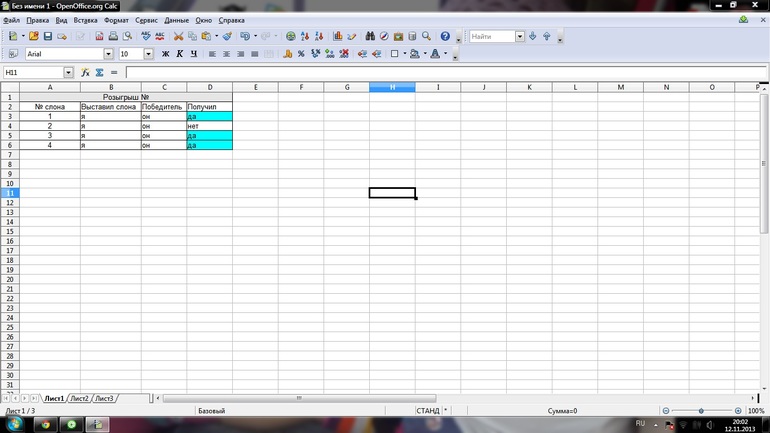Toggle underline Ч formatting
The width and height of the screenshot is (770, 433).
click(194, 54)
